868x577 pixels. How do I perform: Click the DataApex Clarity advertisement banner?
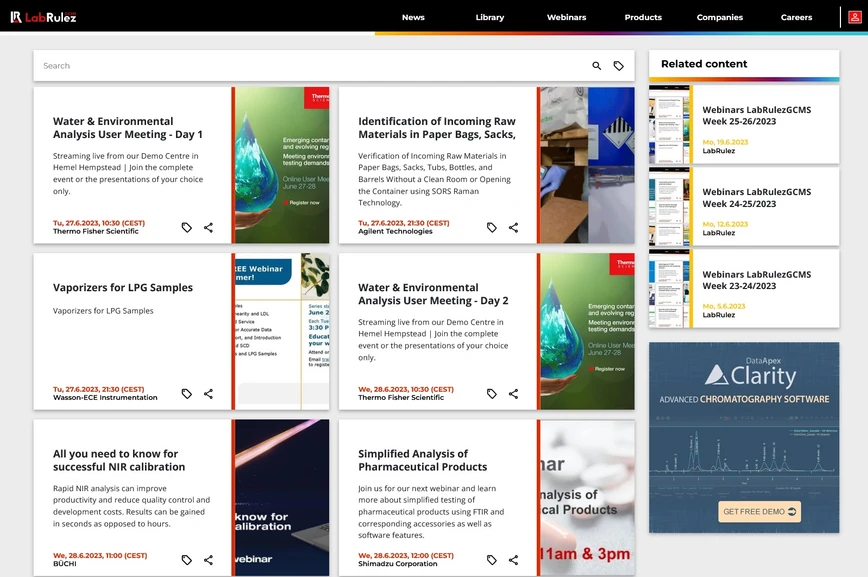[x=744, y=437]
